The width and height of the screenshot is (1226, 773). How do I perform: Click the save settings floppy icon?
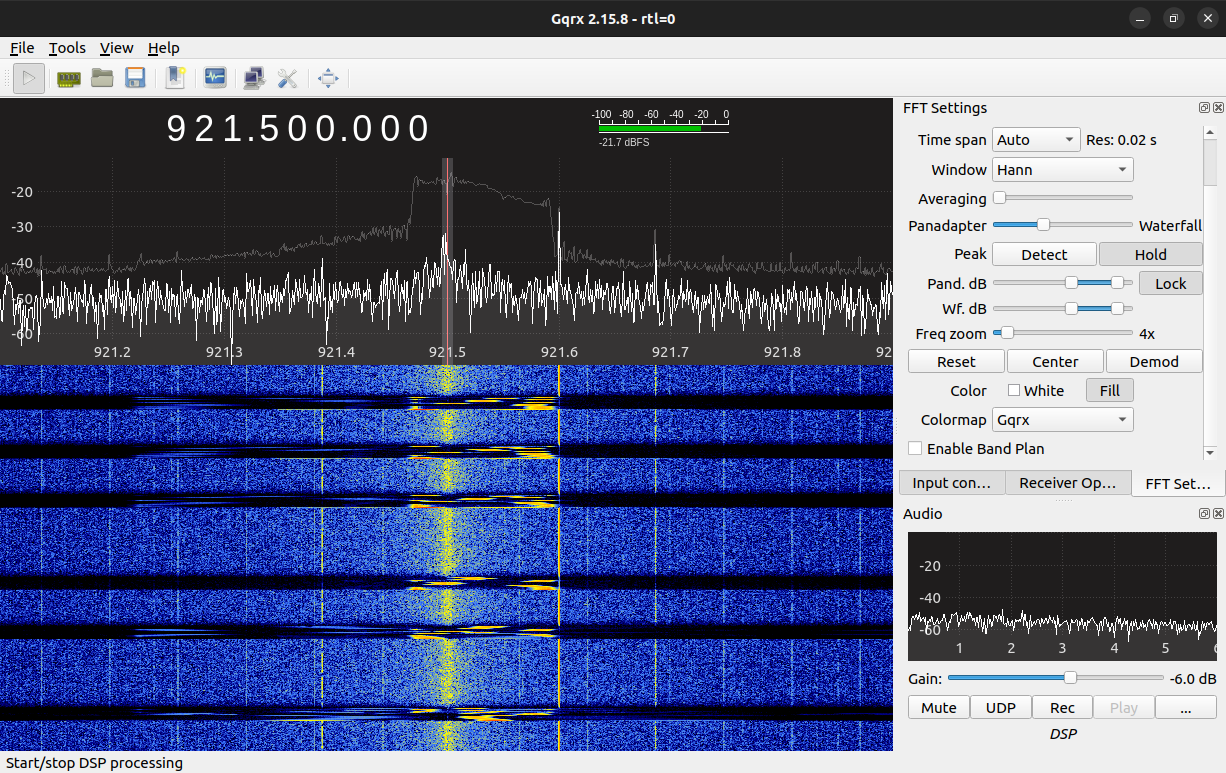tap(135, 77)
